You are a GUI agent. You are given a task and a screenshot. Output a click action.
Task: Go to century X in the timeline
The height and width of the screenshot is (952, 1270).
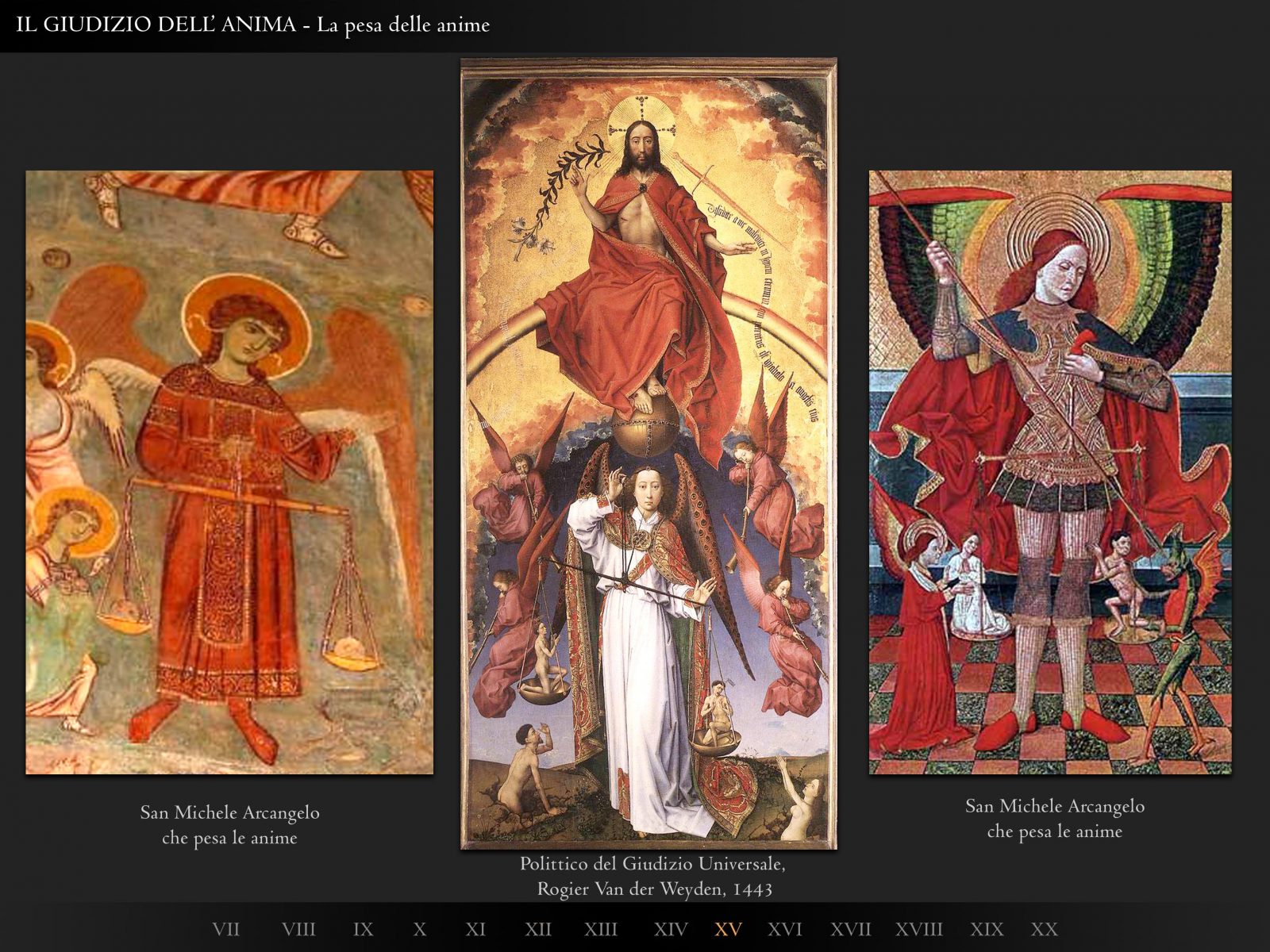coord(420,929)
